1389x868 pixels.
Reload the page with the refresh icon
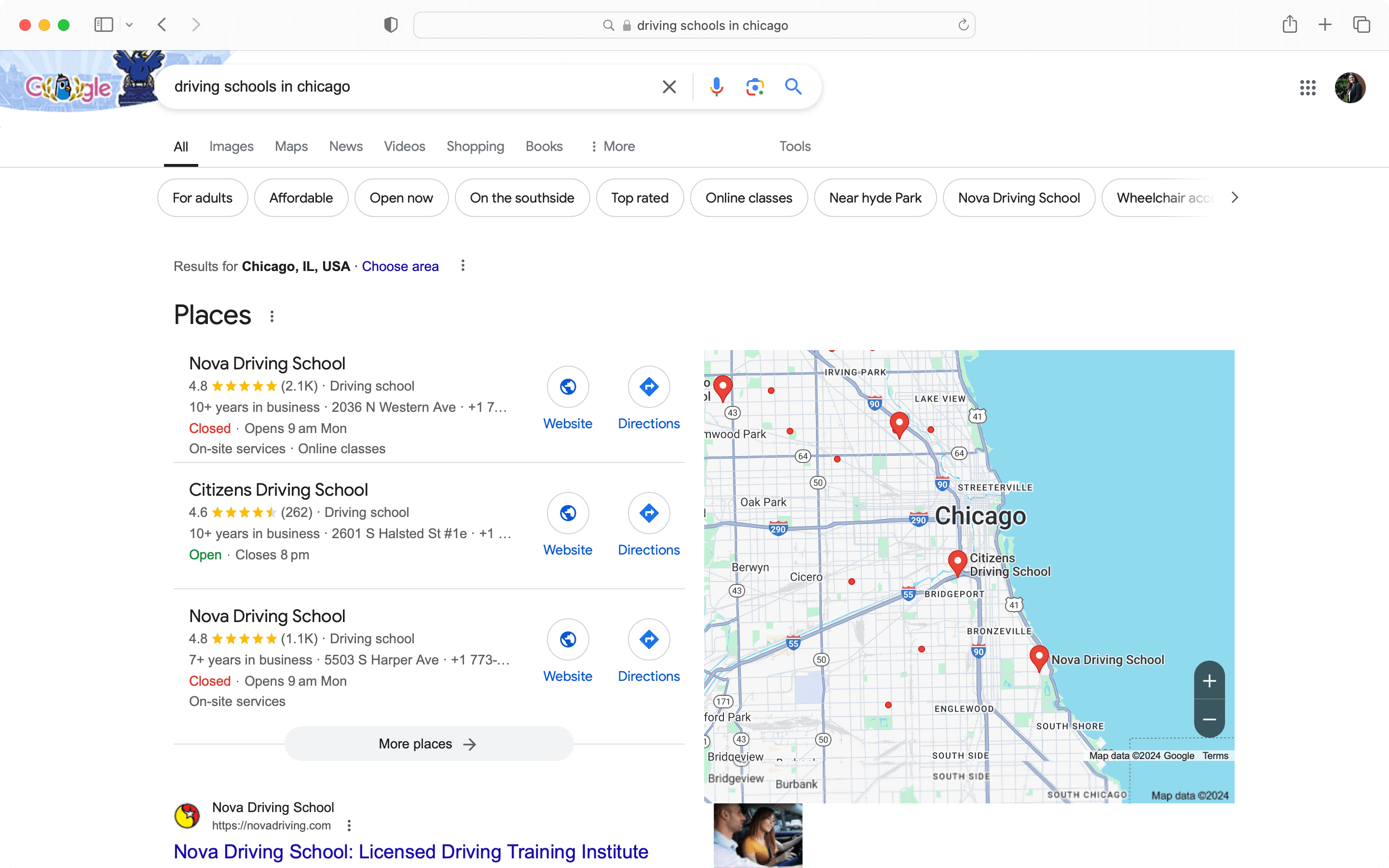click(x=963, y=25)
